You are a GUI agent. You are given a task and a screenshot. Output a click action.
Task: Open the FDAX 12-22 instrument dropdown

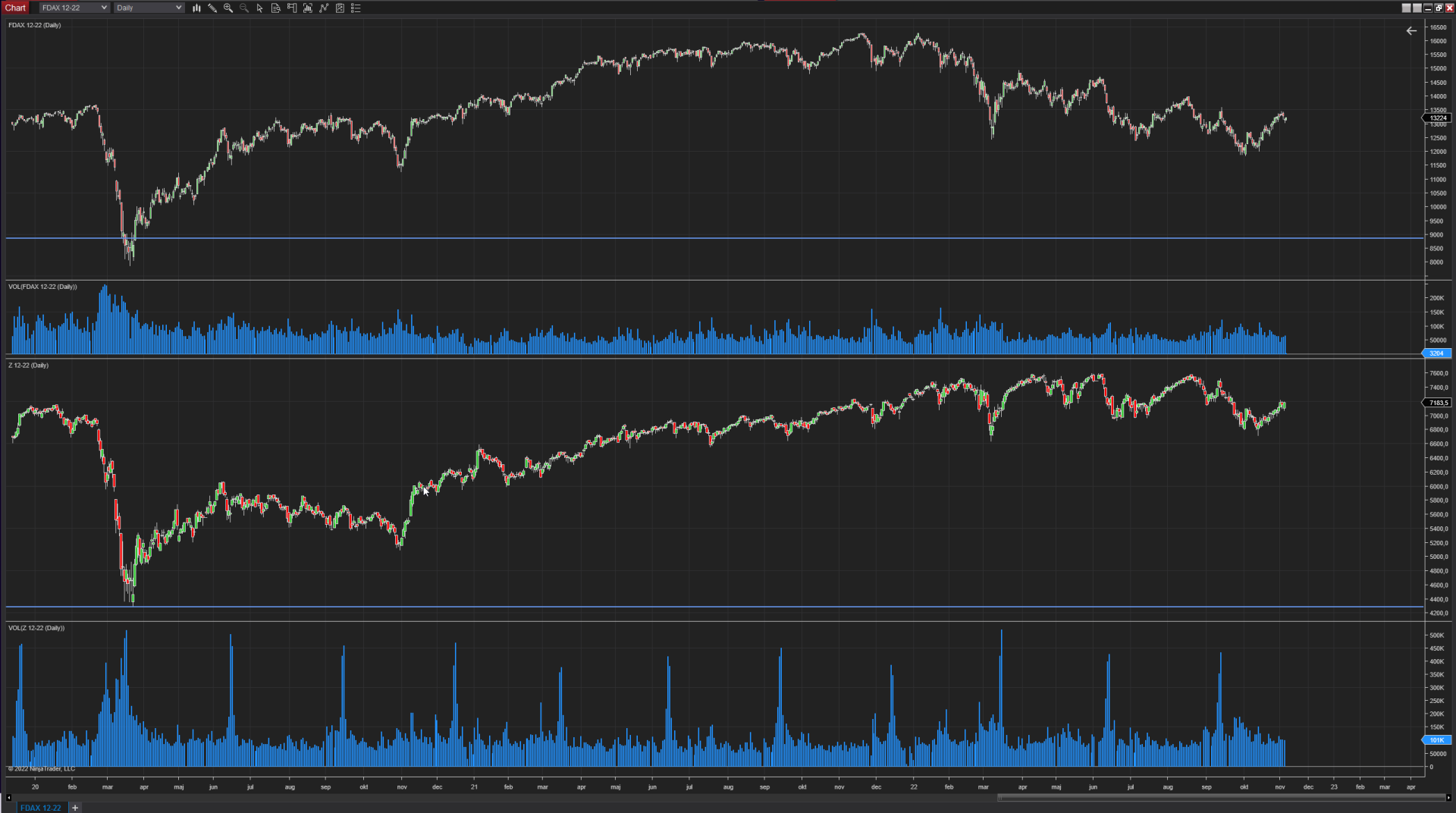pyautogui.click(x=73, y=8)
